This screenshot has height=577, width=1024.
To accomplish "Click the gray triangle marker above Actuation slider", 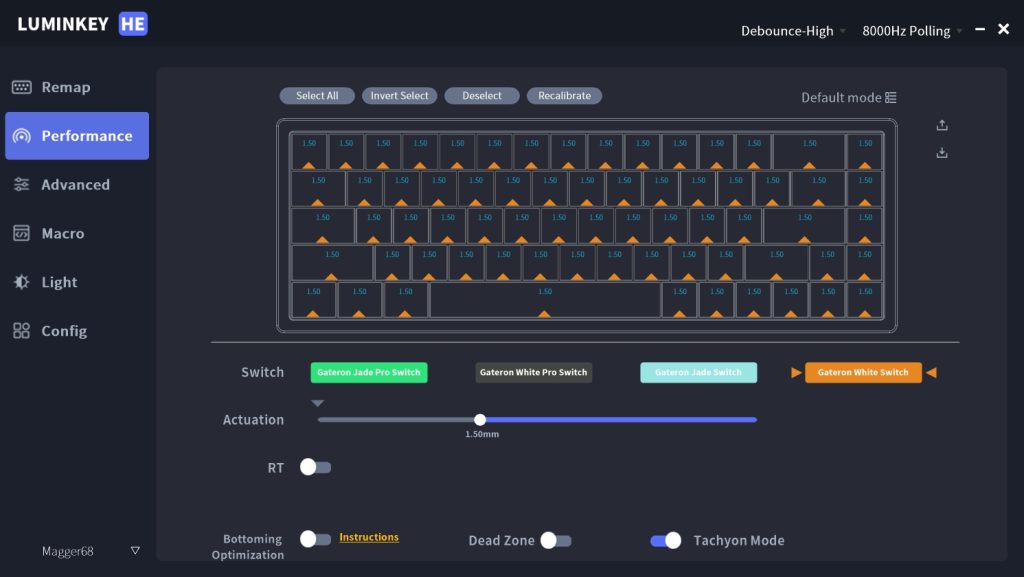I will 317,403.
